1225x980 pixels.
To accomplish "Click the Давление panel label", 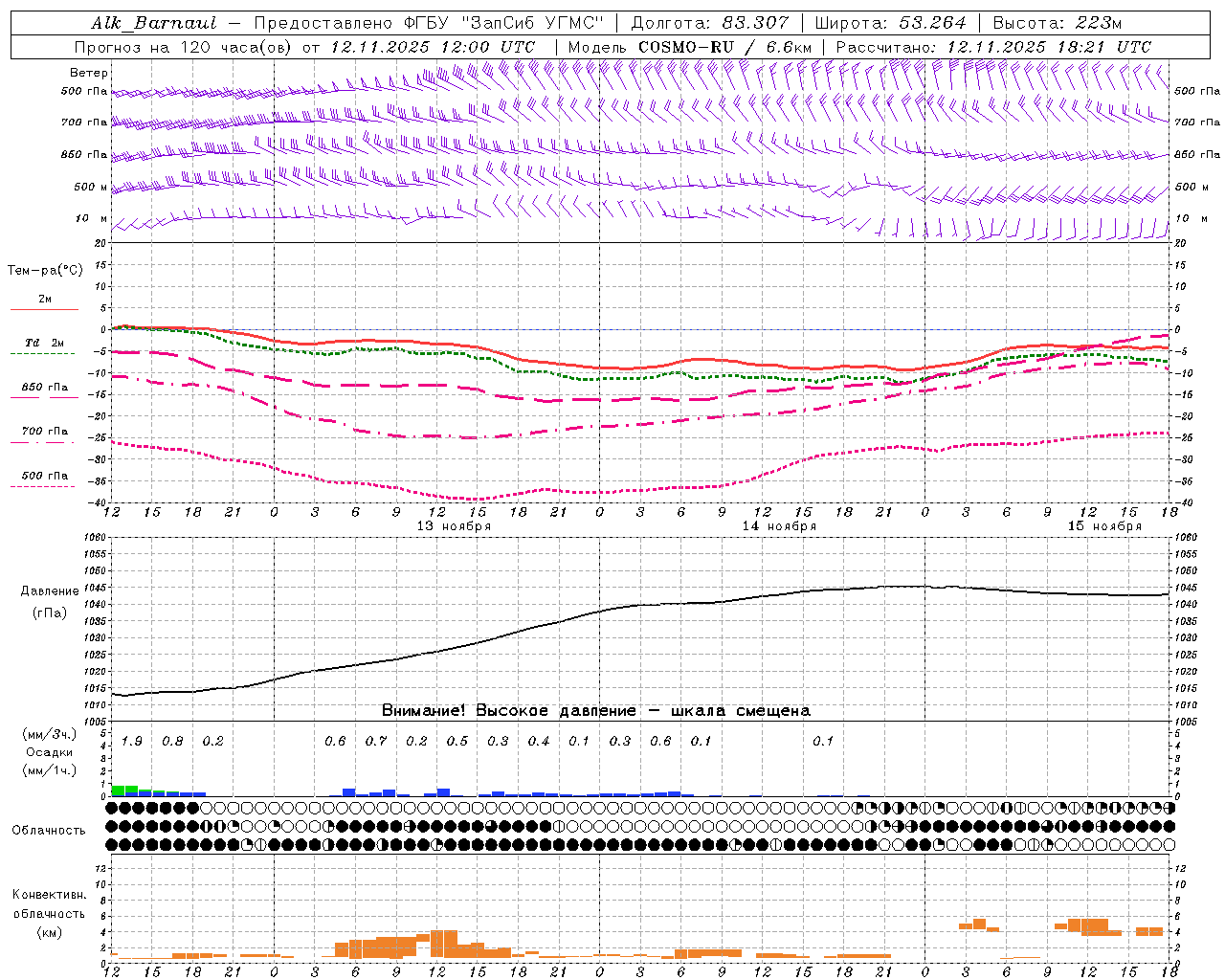I will click(50, 591).
